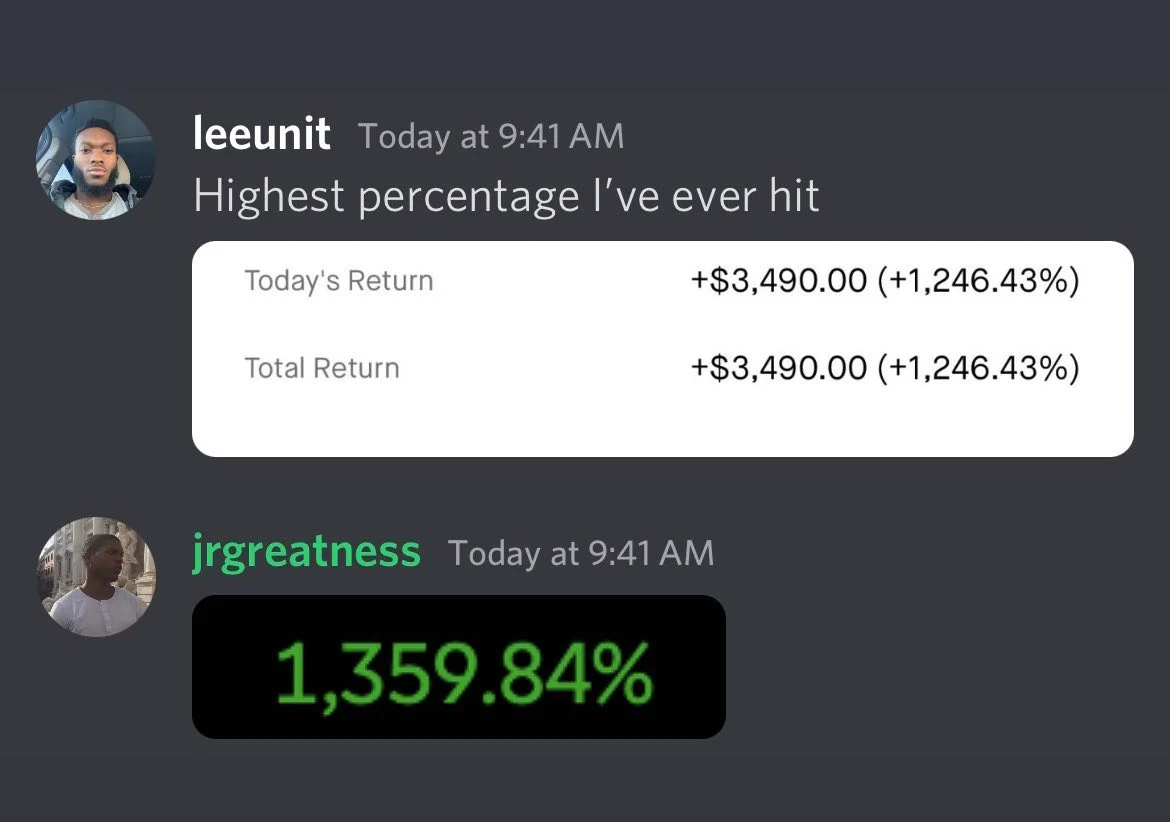Click the word percentage in leeunit's message
The height and width of the screenshot is (822, 1170).
tap(469, 199)
